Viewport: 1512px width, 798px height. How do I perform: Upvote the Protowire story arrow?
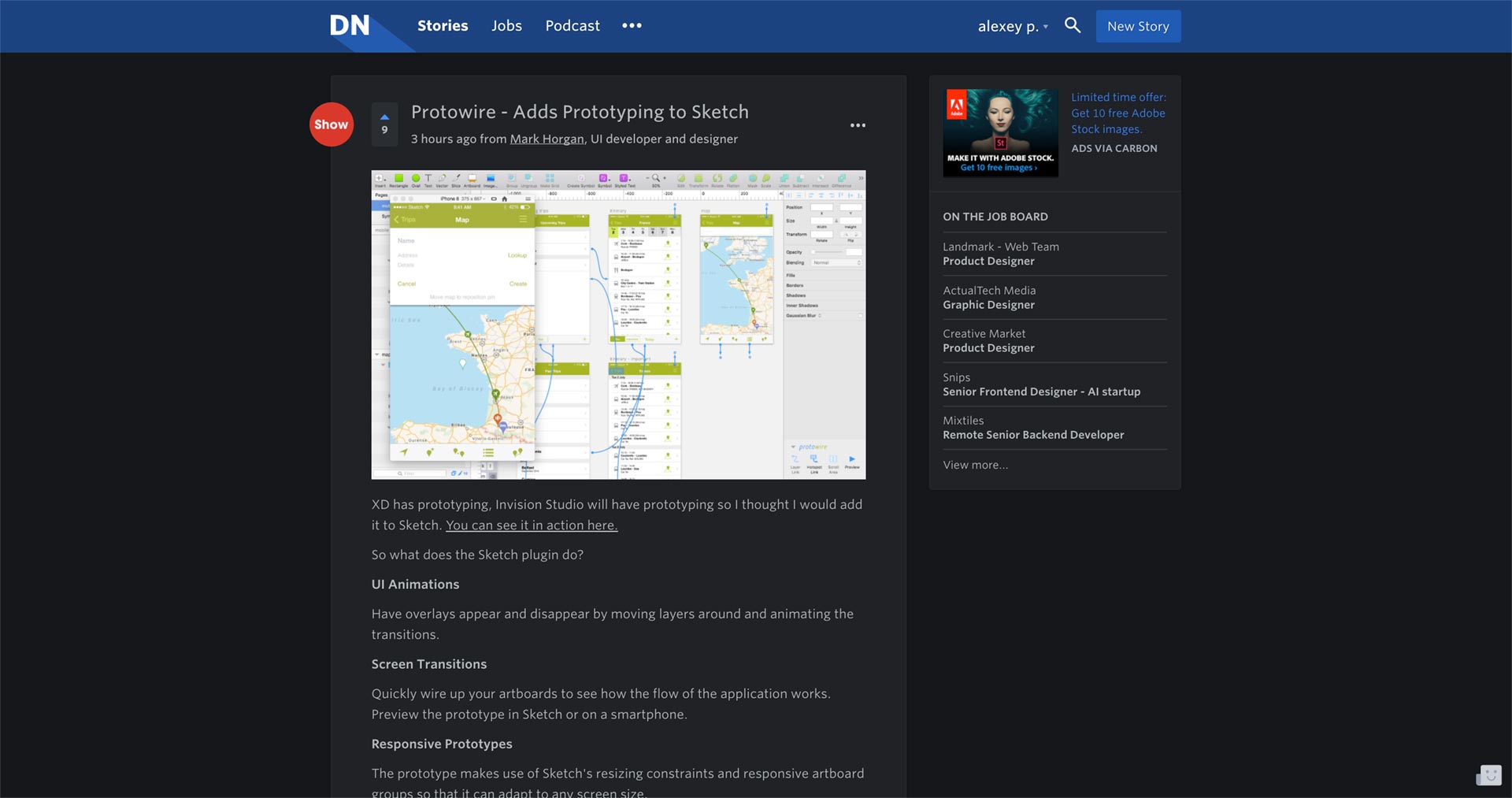384,117
